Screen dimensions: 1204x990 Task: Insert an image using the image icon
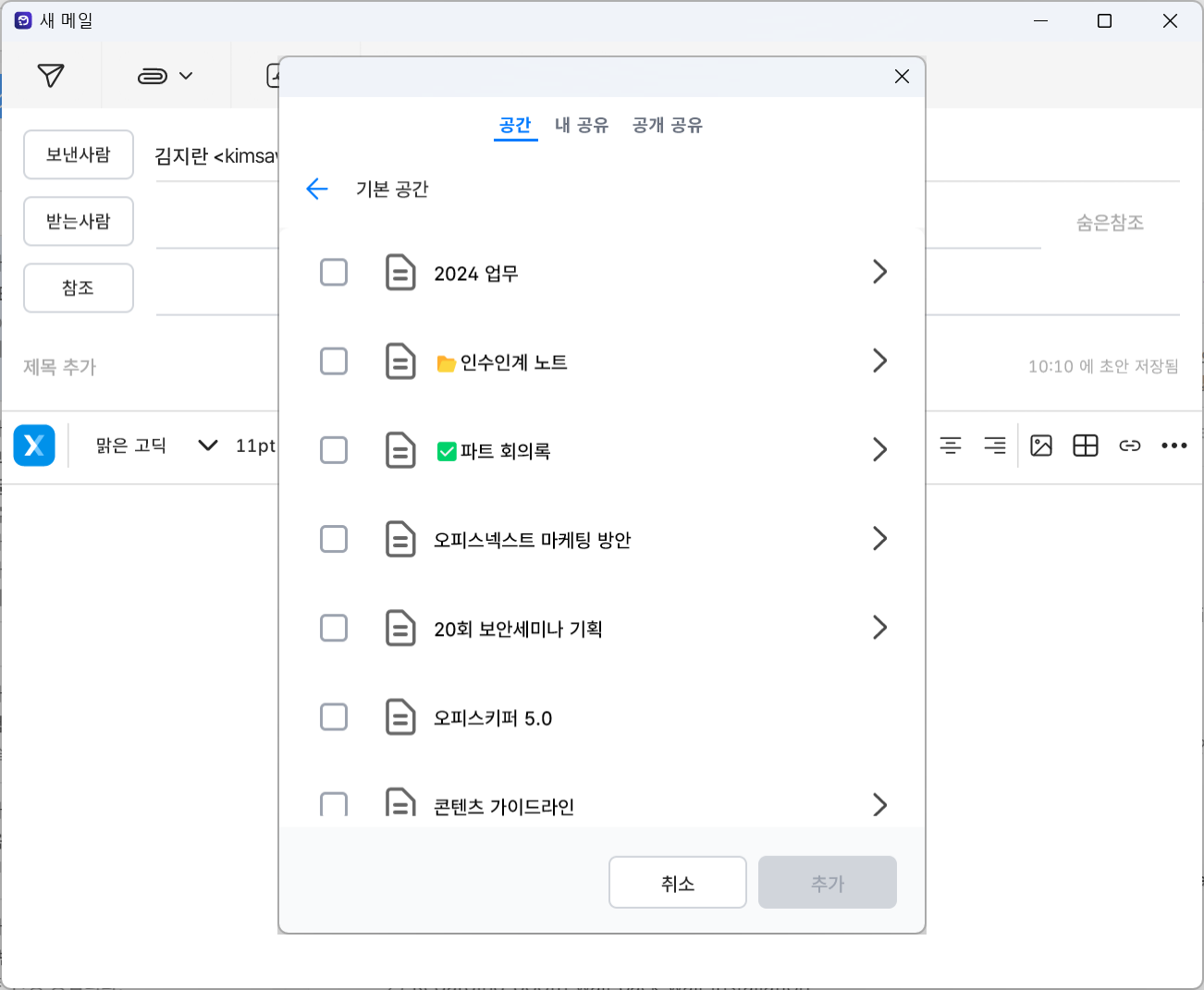coord(1041,445)
